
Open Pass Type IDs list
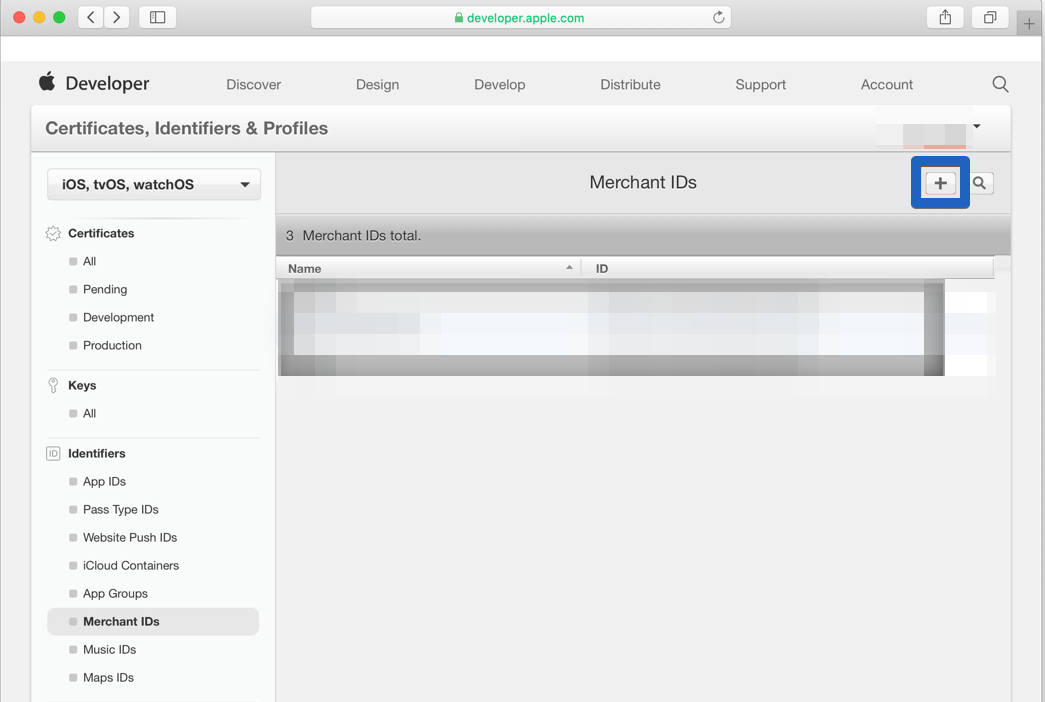[121, 509]
